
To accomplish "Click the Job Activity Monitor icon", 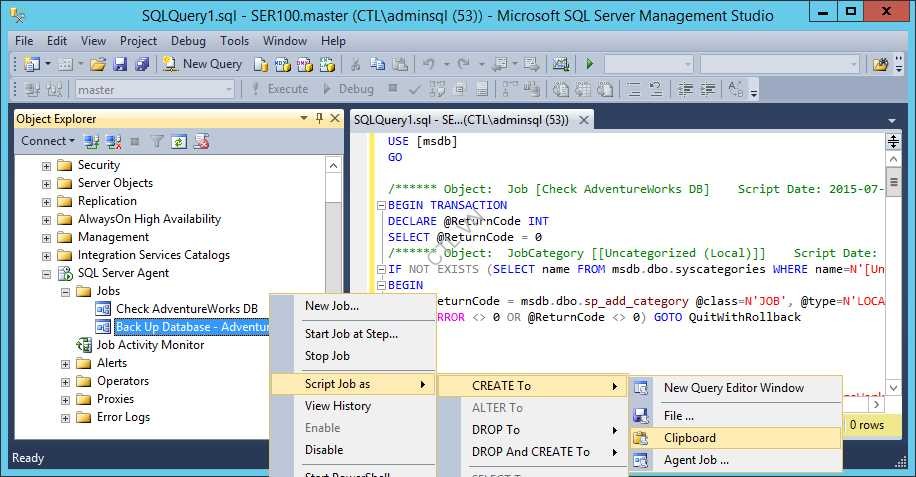I will click(84, 345).
